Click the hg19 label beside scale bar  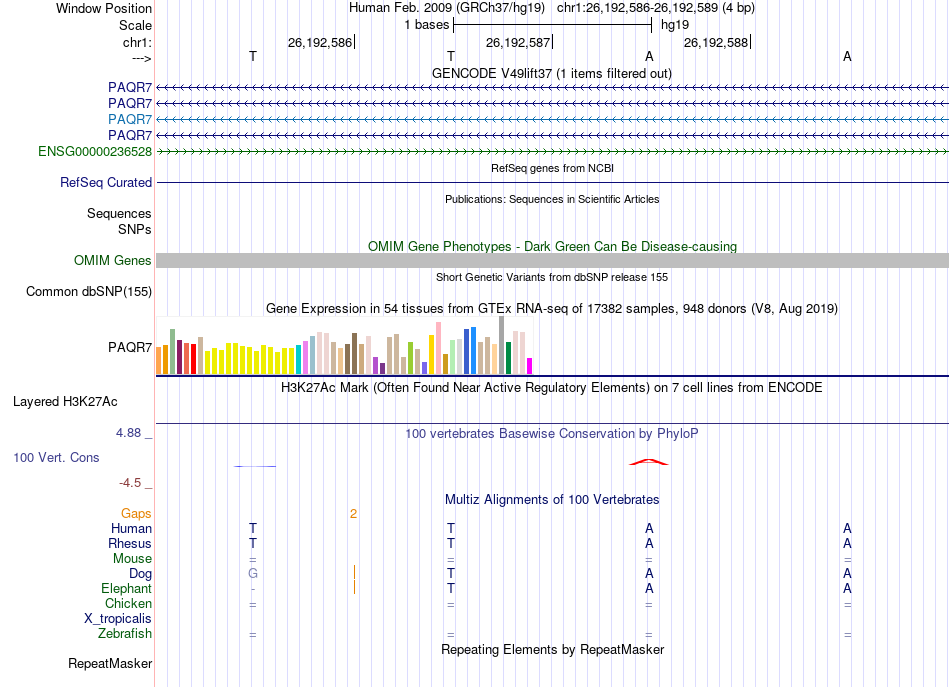tap(675, 25)
